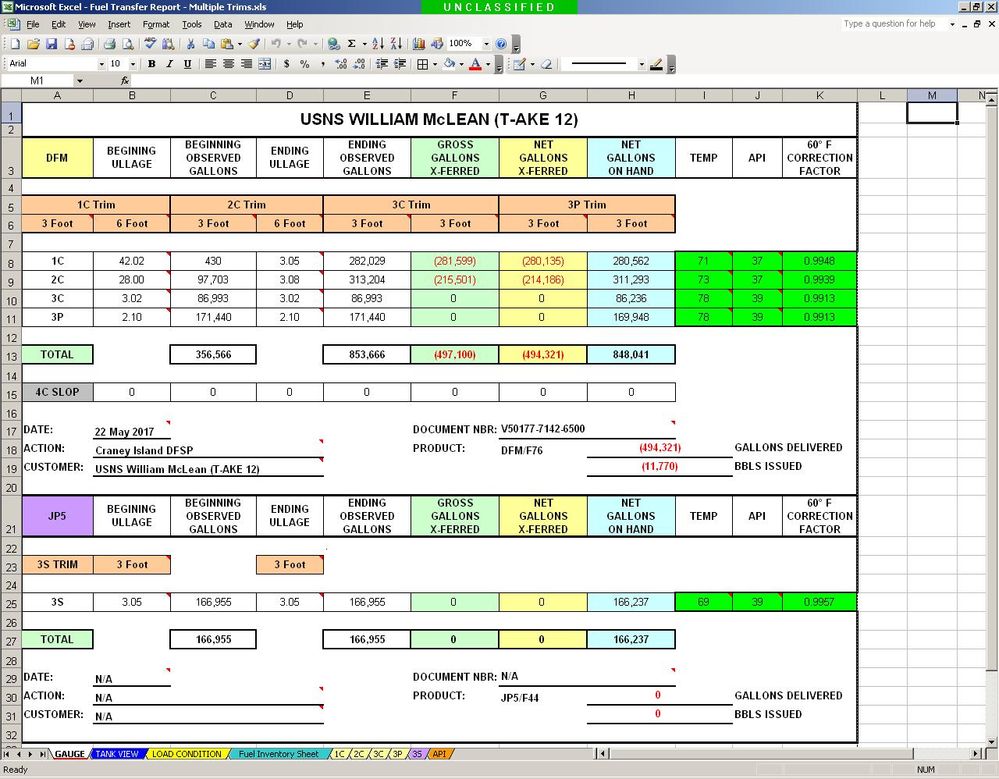Click the last sheet tab scroll arrow
The width and height of the screenshot is (999, 779).
coord(42,754)
